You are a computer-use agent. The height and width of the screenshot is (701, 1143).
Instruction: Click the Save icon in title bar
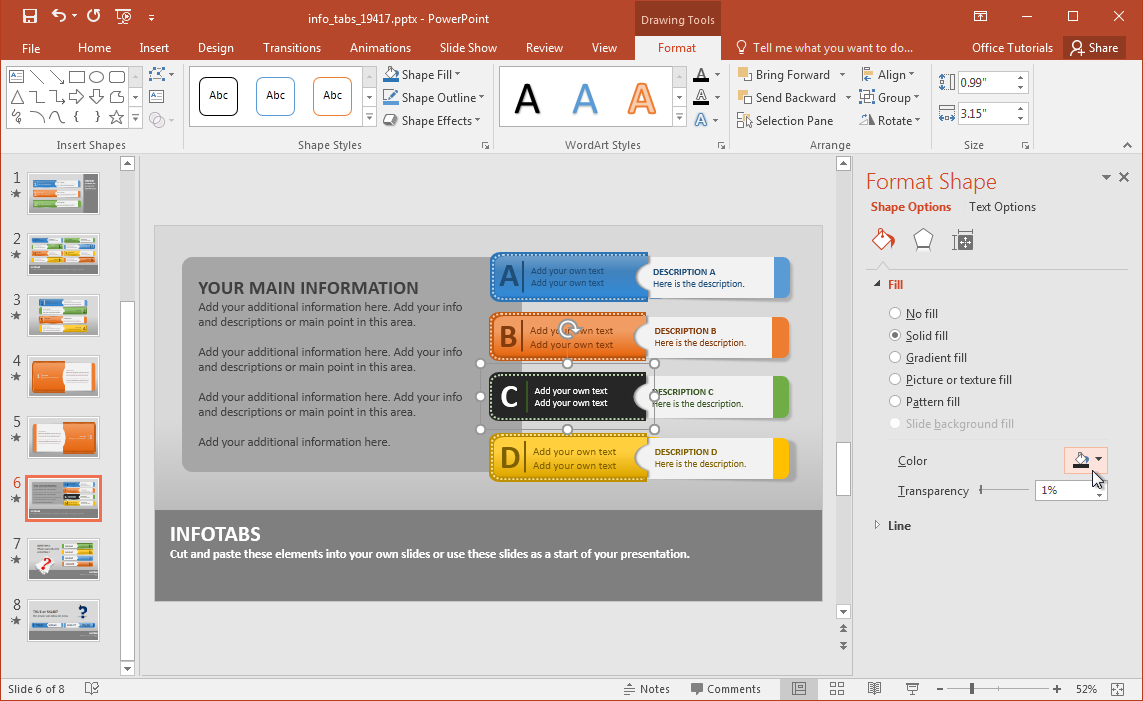(x=29, y=16)
